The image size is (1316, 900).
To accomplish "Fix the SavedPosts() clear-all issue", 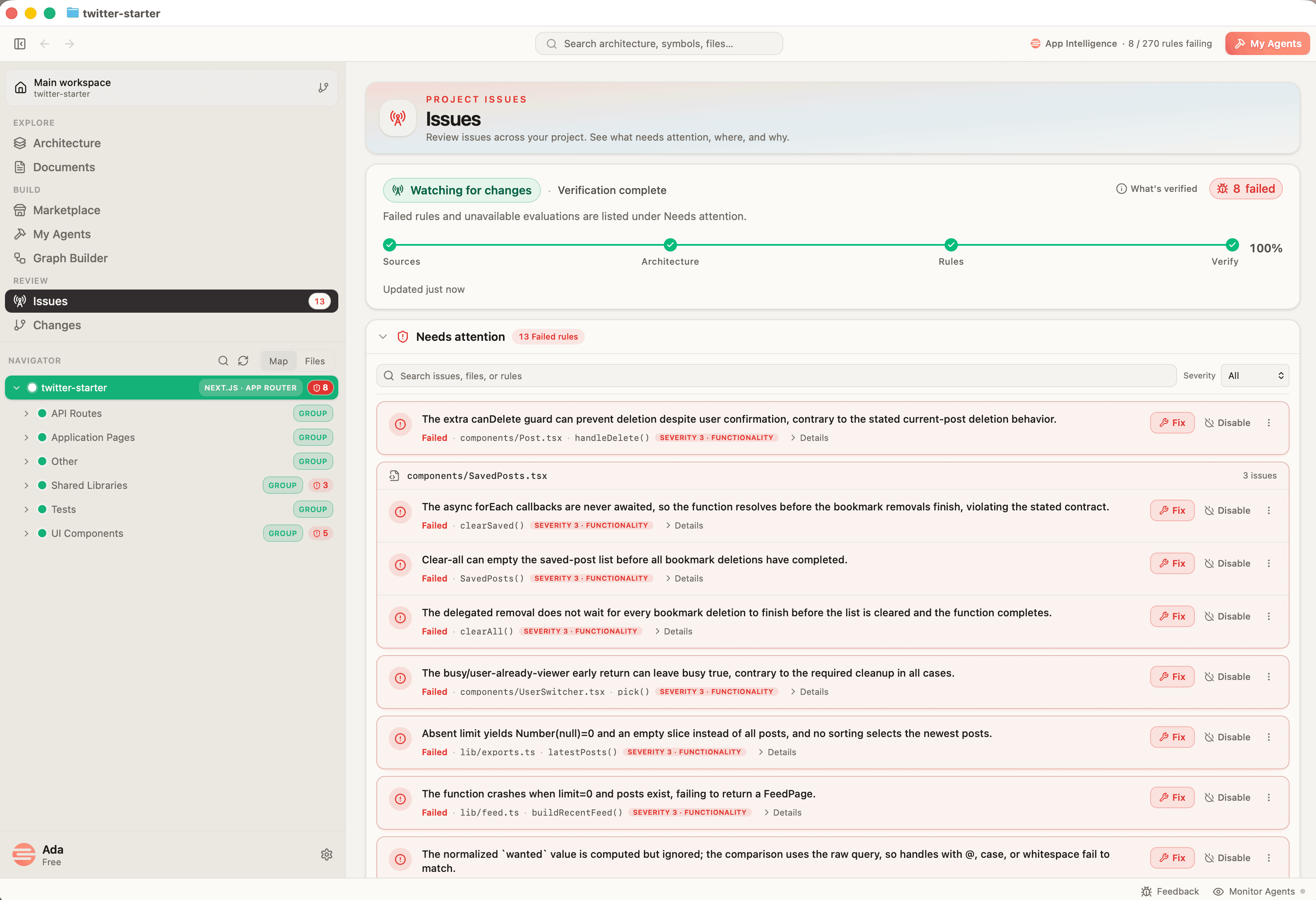I will pos(1172,564).
